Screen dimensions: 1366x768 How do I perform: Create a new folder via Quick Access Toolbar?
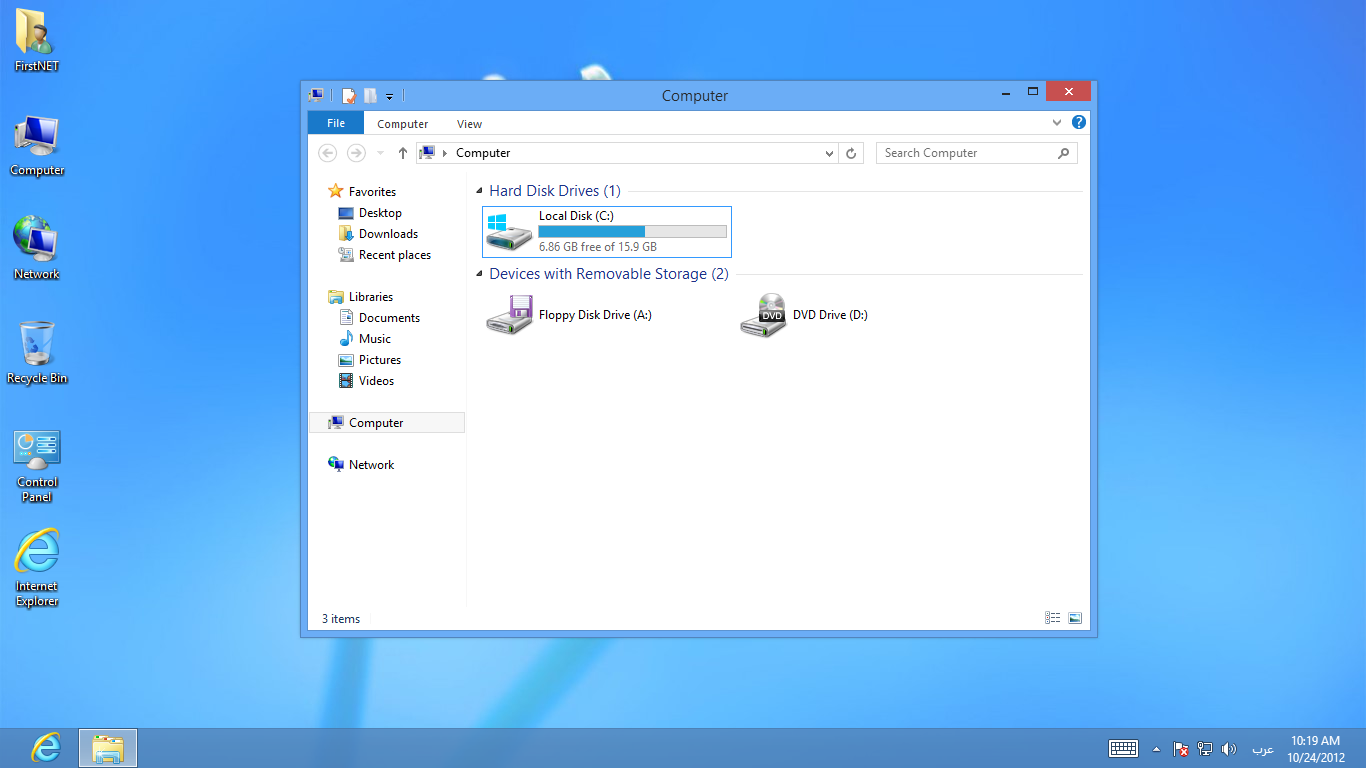[x=370, y=96]
